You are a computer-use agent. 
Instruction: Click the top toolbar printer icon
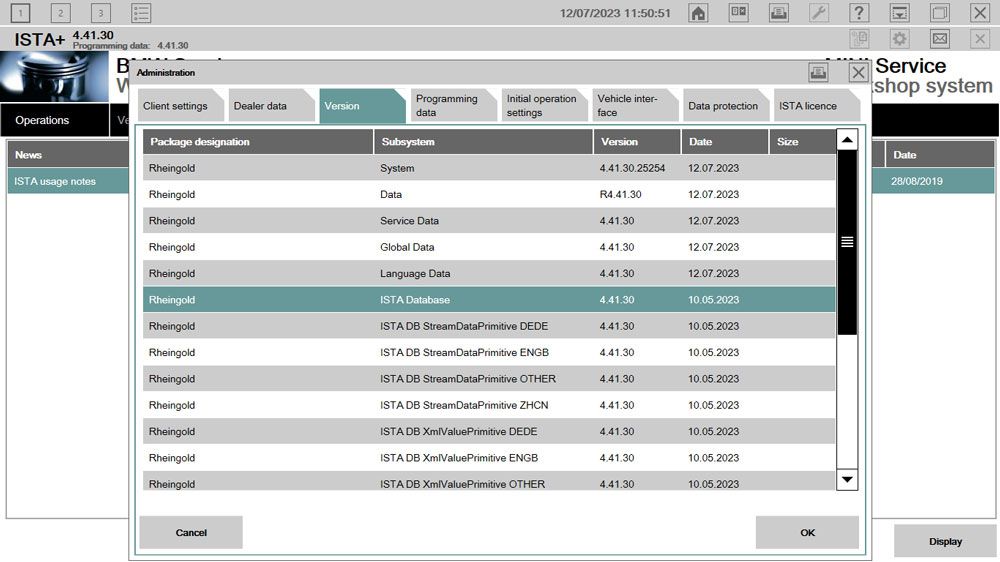pos(779,13)
